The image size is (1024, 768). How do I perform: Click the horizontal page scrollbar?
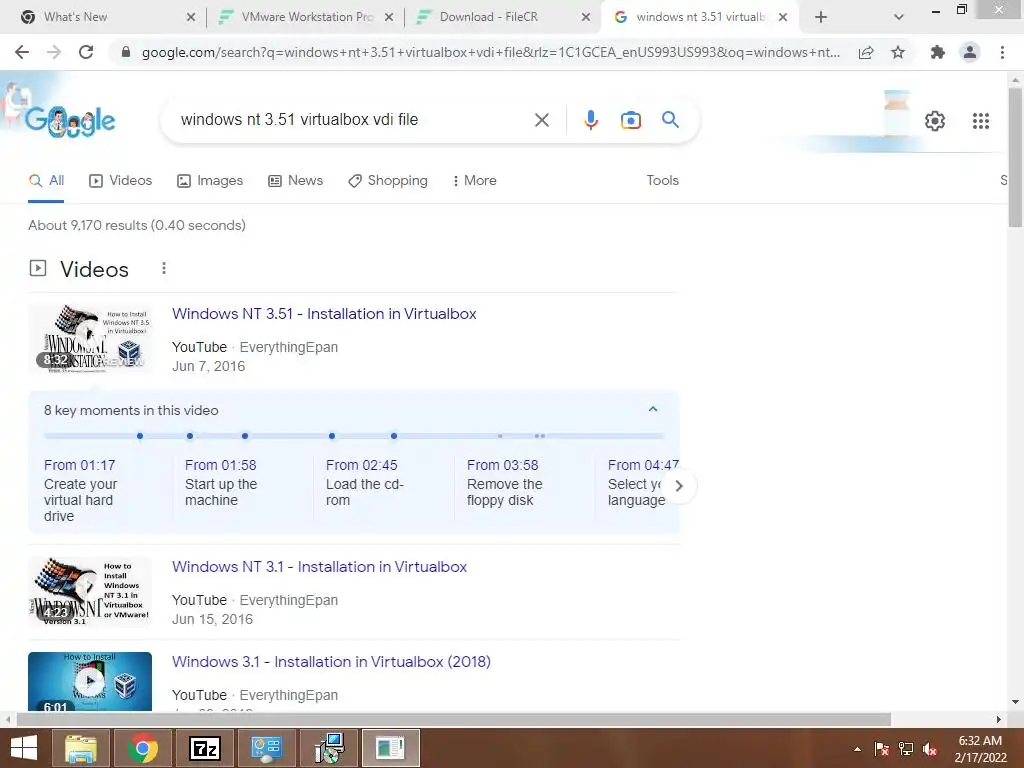pos(454,719)
